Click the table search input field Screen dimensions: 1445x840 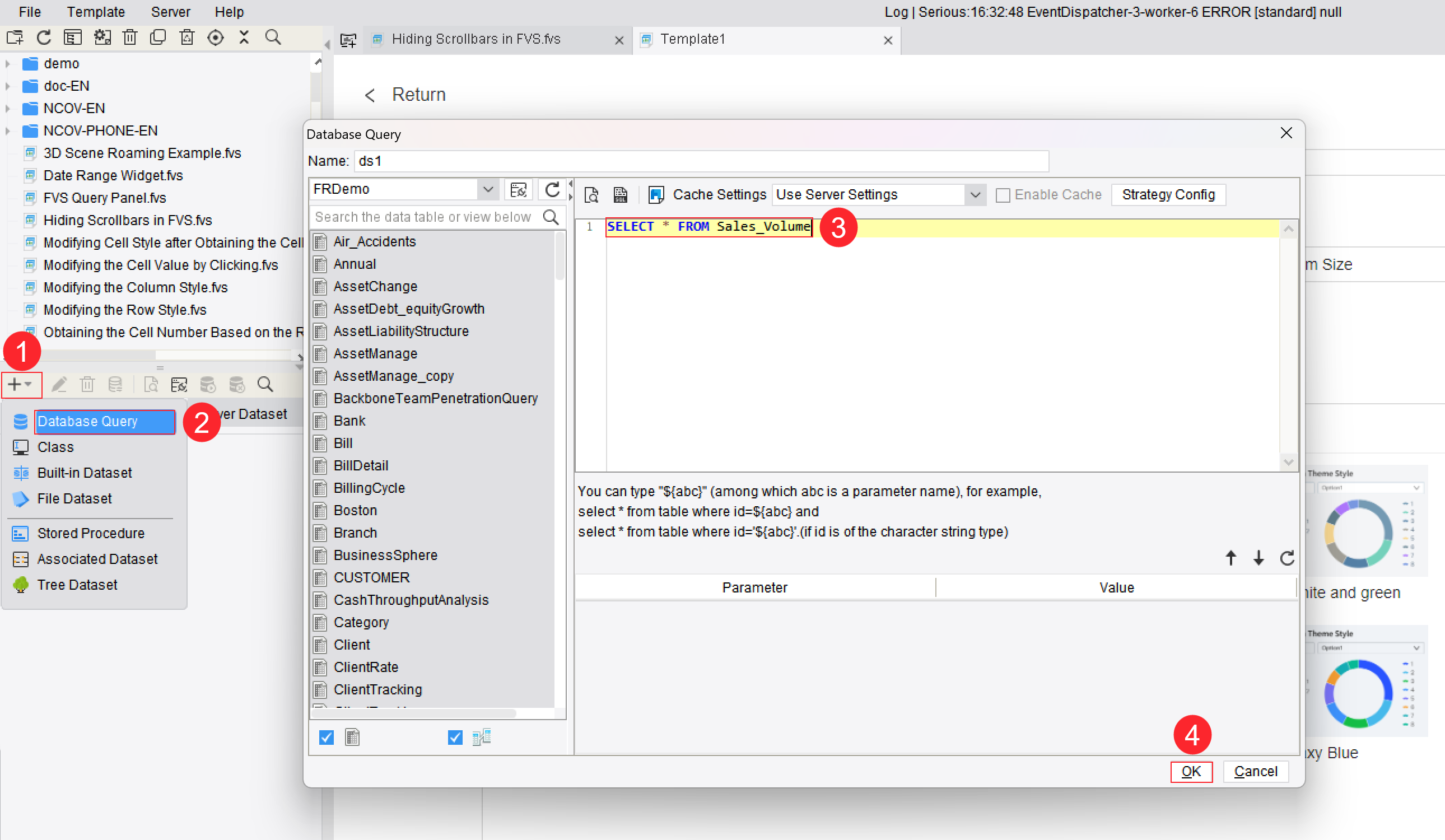pyautogui.click(x=425, y=217)
